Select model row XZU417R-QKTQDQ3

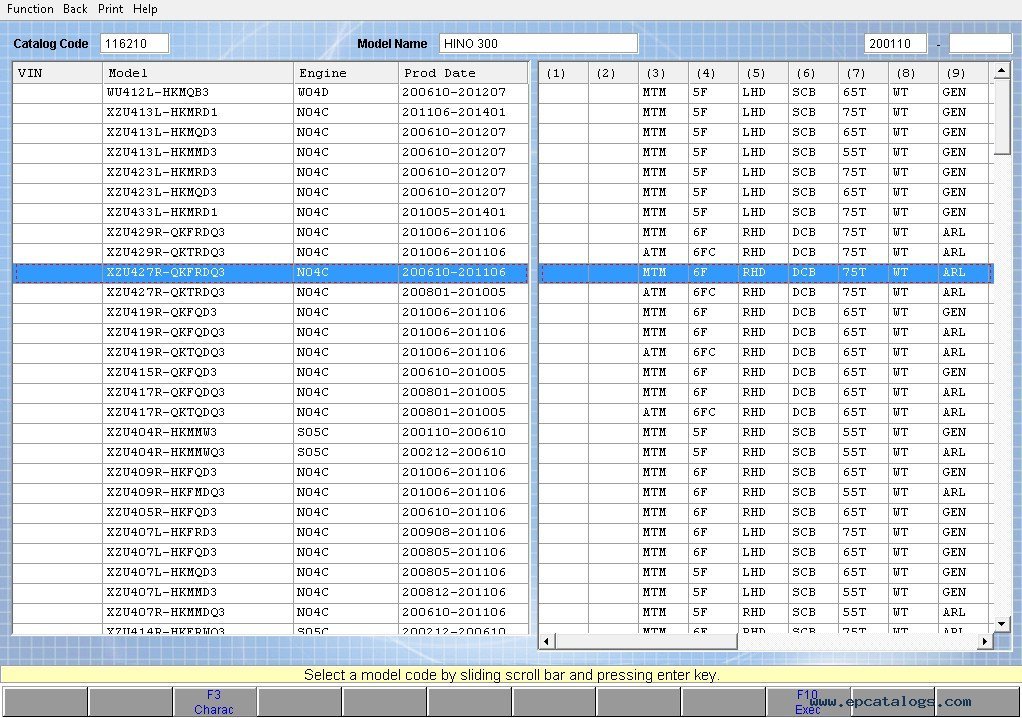[x=270, y=412]
